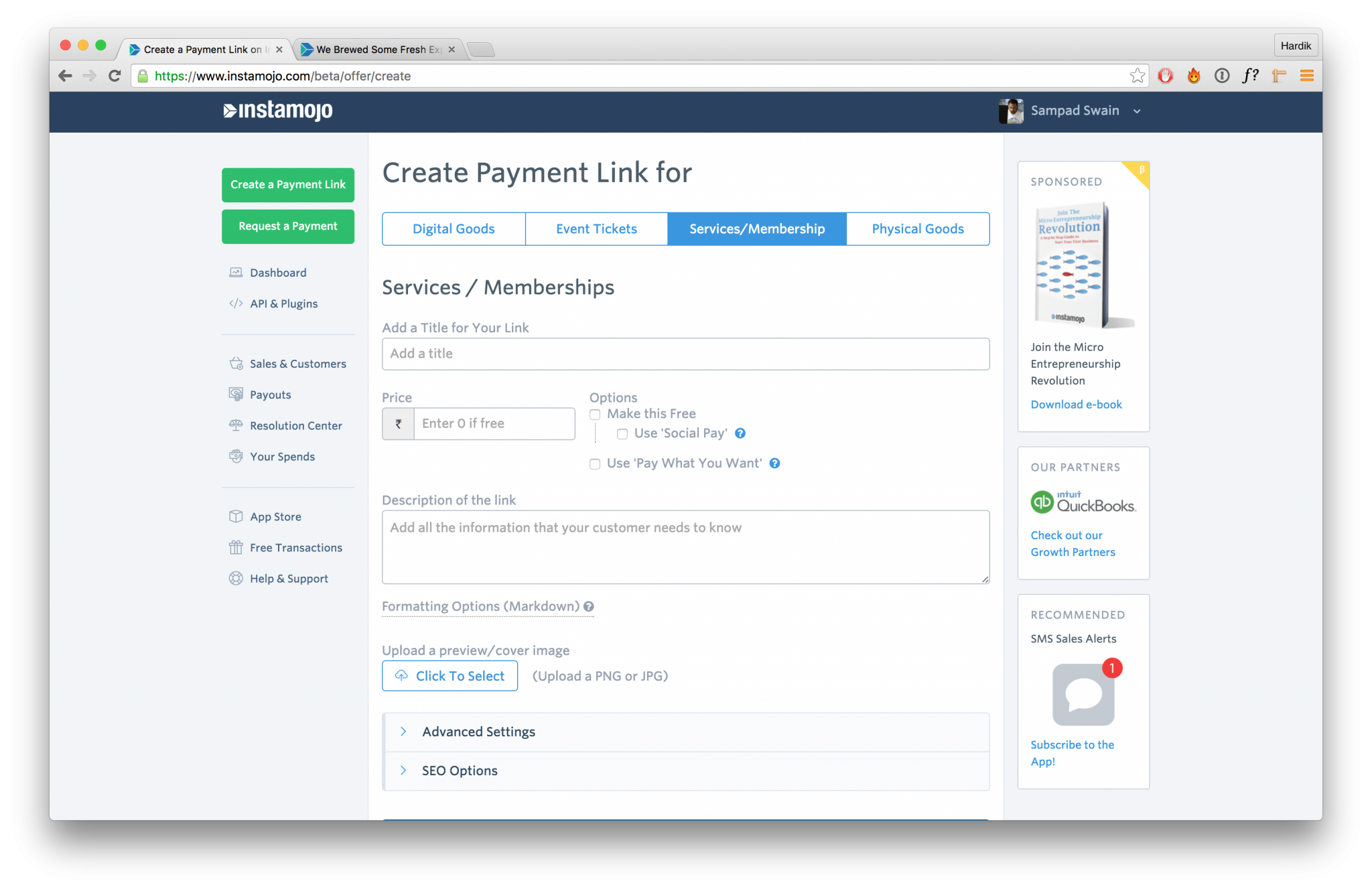Click the 'Click To Select' upload button
Image resolution: width=1372 pixels, height=891 pixels.
450,676
